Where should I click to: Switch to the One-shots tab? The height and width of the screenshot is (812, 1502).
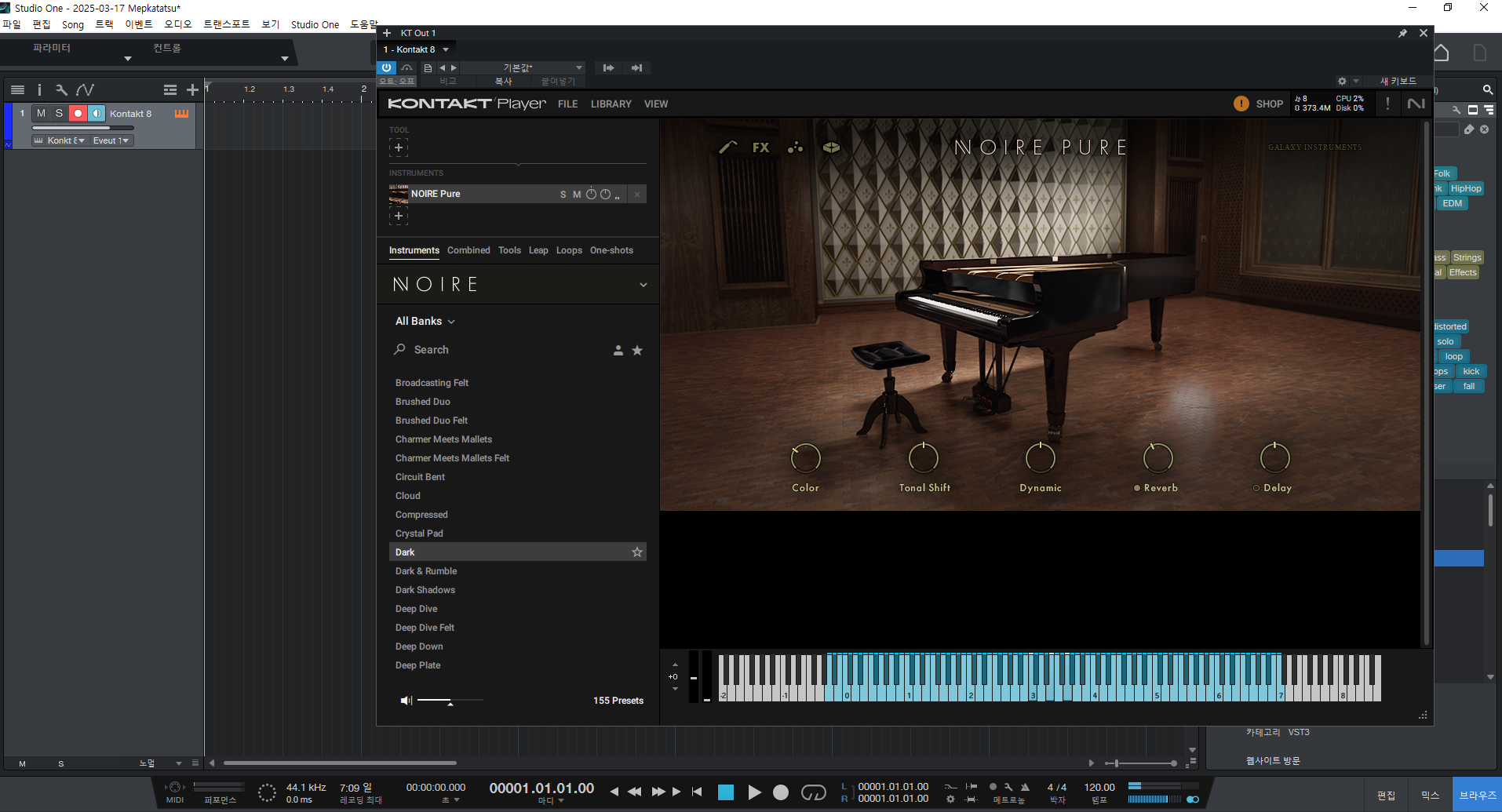point(611,251)
